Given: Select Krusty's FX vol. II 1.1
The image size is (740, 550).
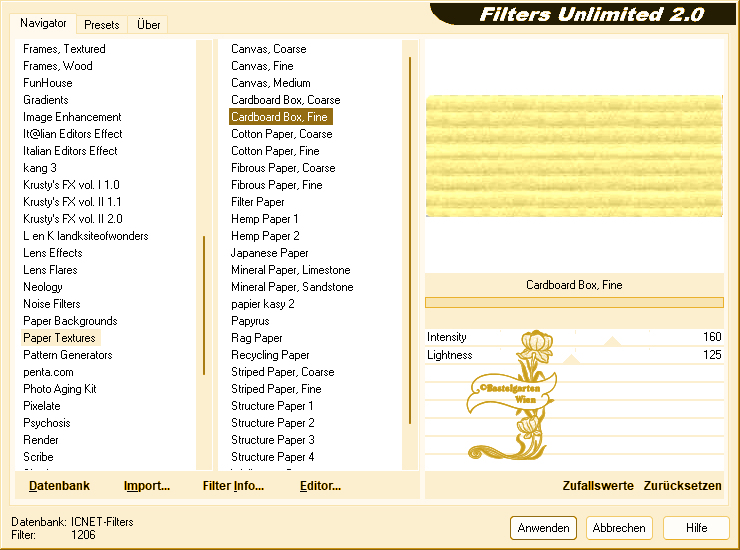Looking at the screenshot, I should coord(72,202).
